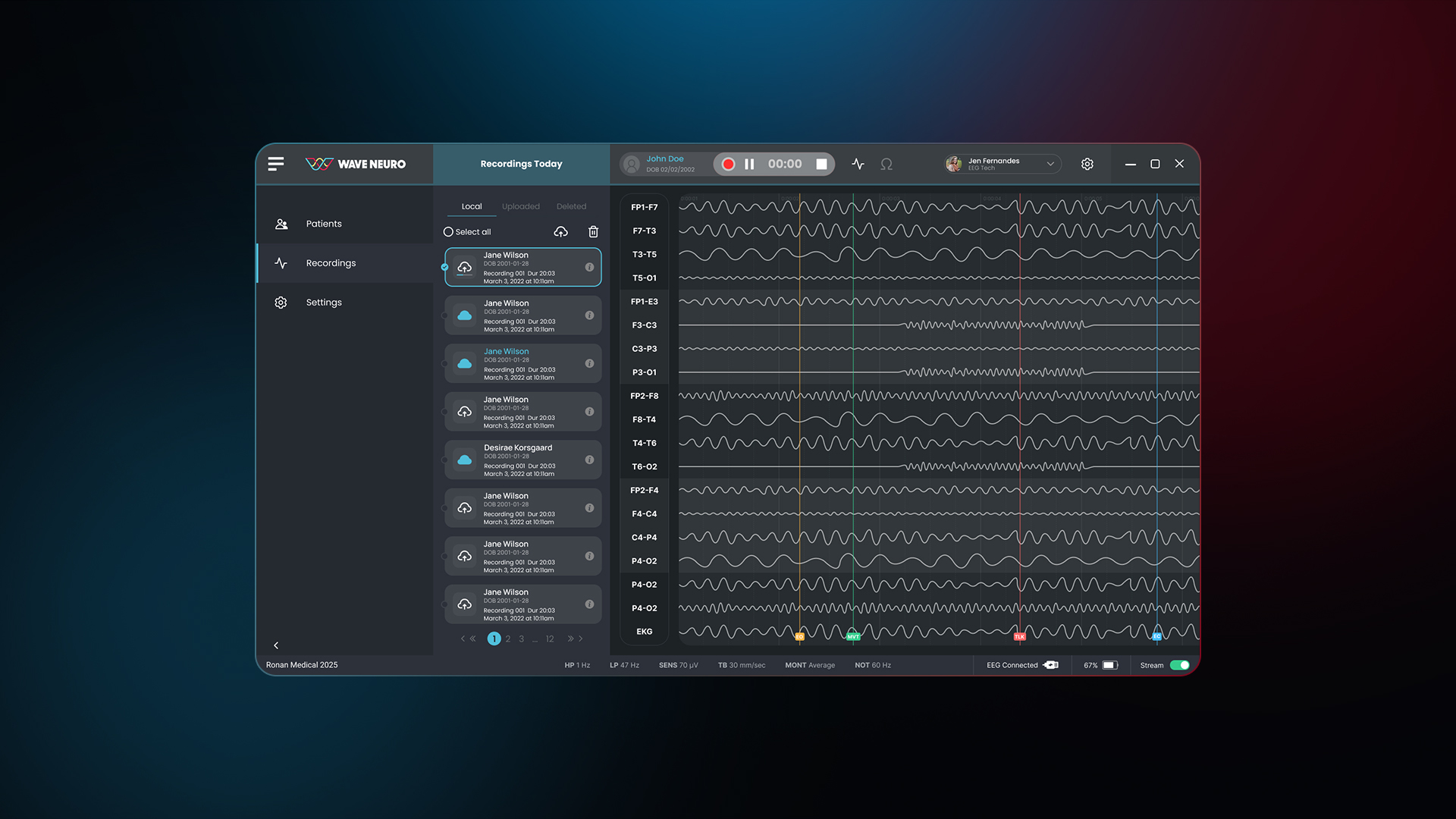
Task: Open the Recordings section in the sidebar
Action: (x=345, y=263)
